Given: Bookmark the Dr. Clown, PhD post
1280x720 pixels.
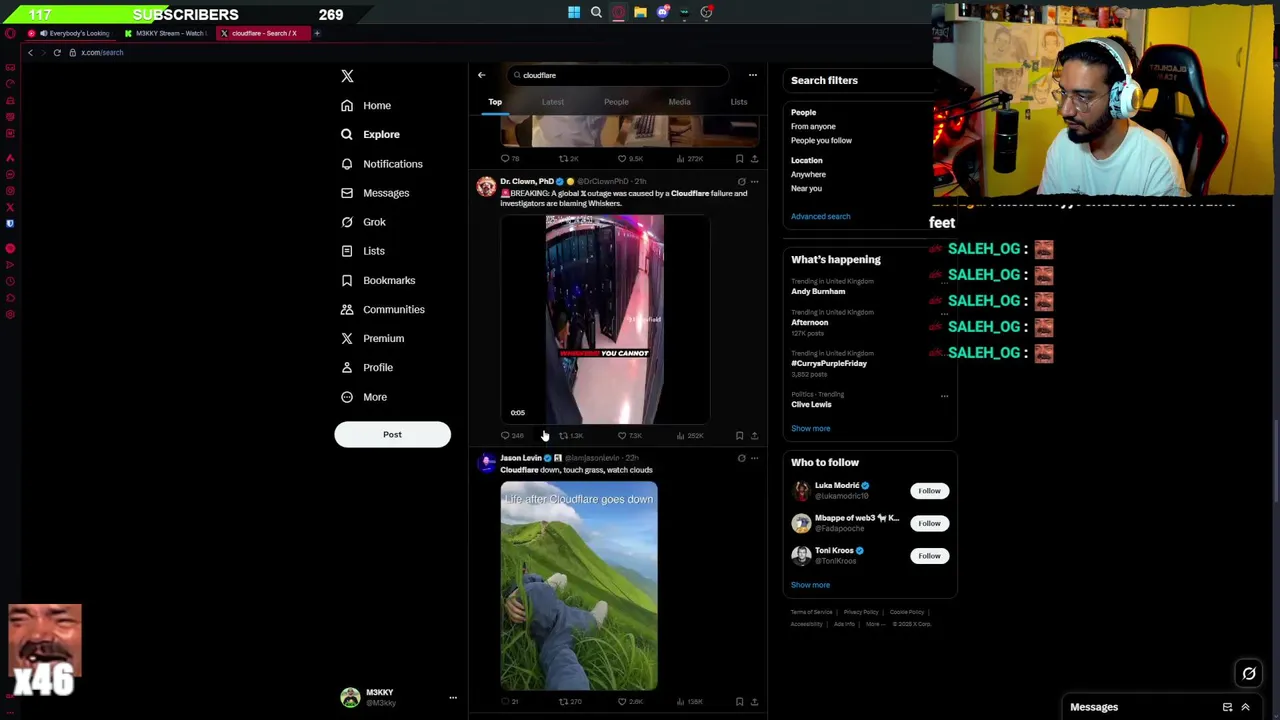Looking at the screenshot, I should pyautogui.click(x=739, y=436).
